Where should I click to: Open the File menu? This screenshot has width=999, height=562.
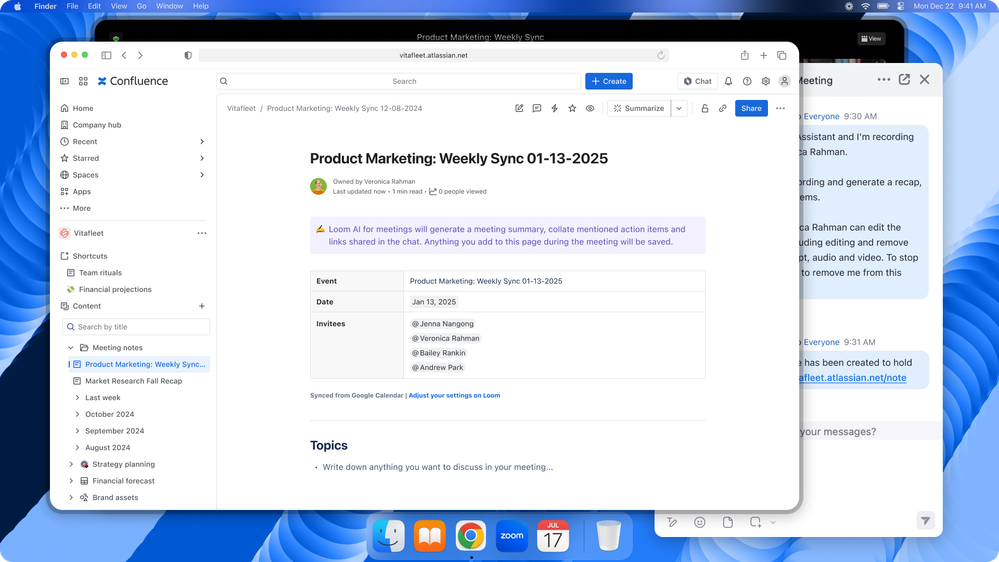tap(73, 6)
